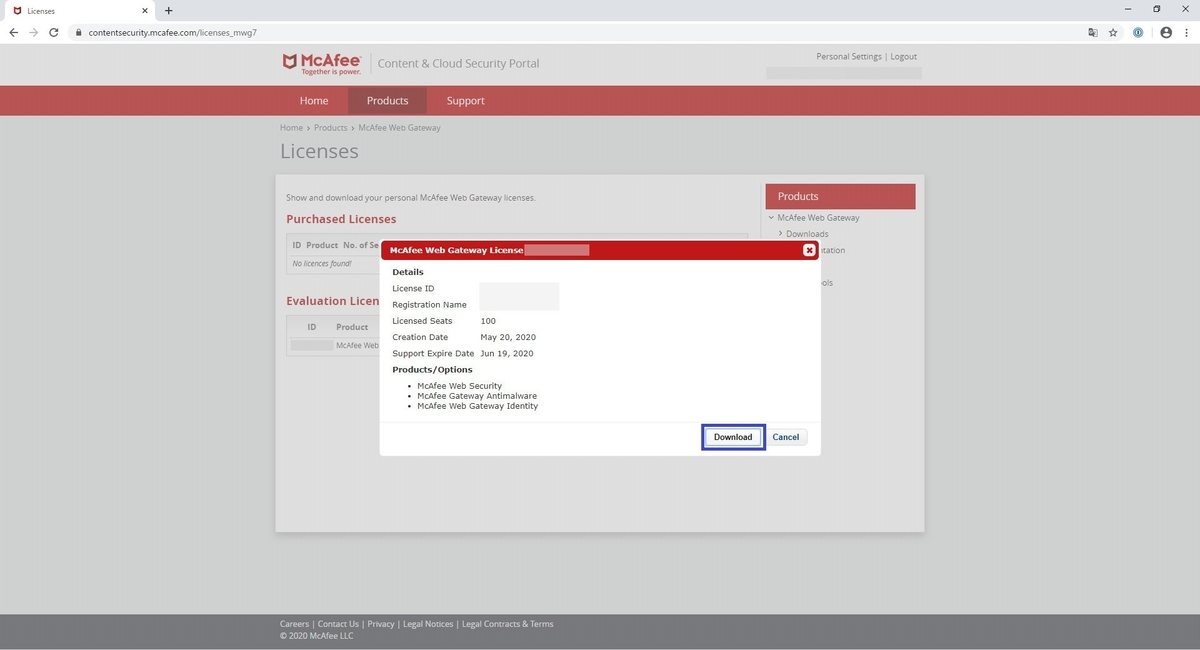Open a new browser tab with the plus icon
This screenshot has width=1200, height=650.
pos(168,11)
